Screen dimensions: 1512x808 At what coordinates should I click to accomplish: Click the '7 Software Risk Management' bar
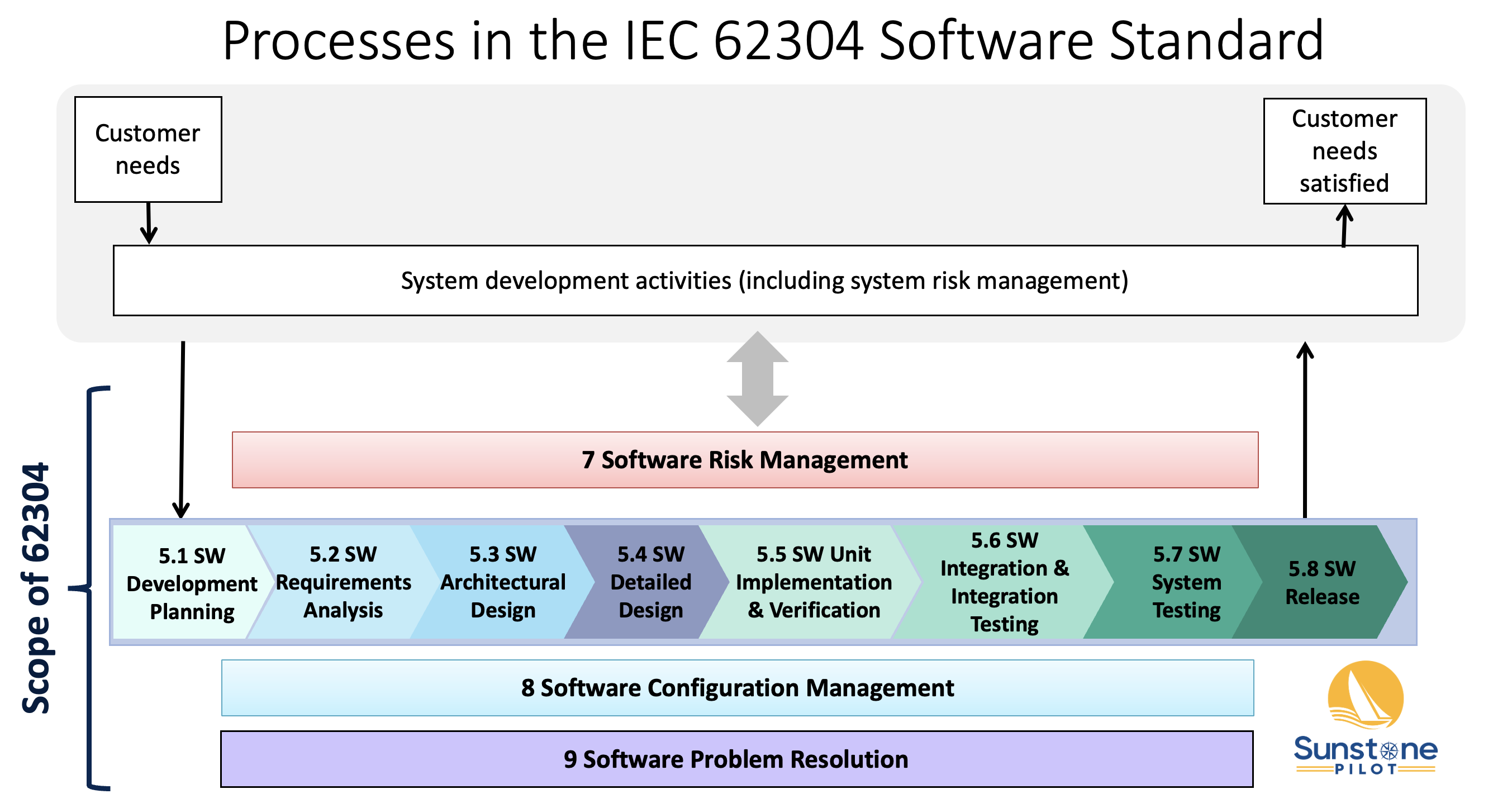pyautogui.click(x=745, y=460)
